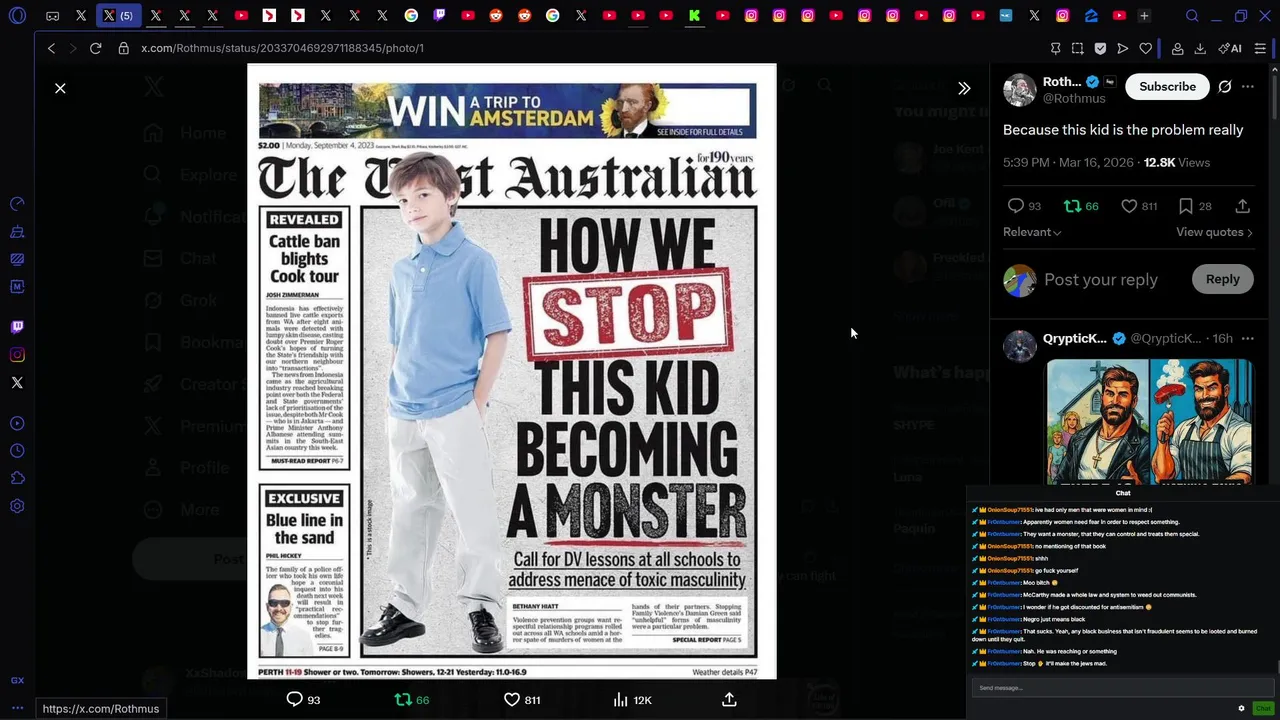Click the address bar URL x.com/Rothmus
The width and height of the screenshot is (1280, 720).
282,48
